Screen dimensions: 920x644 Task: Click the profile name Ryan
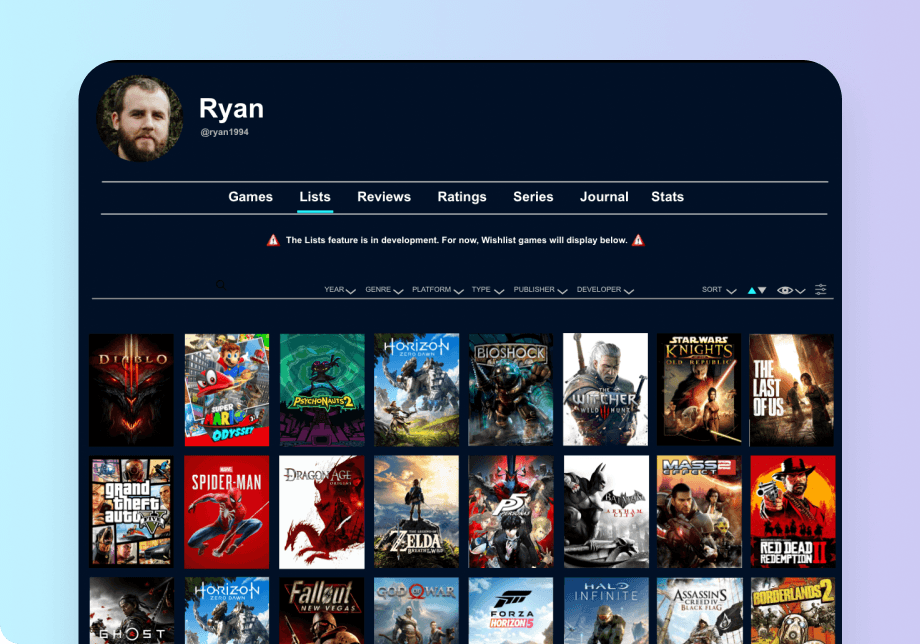click(231, 109)
